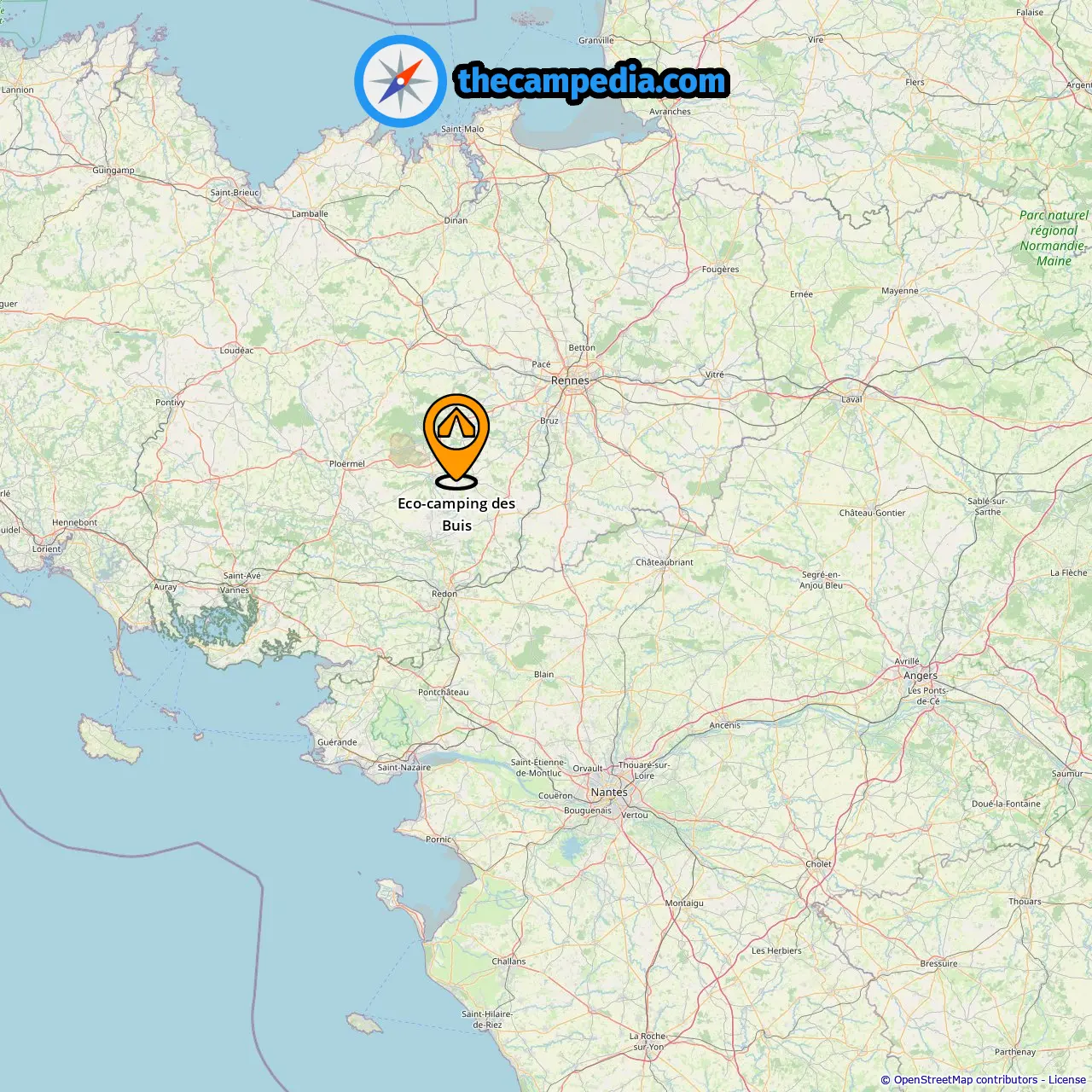This screenshot has width=1092, height=1092.
Task: Click the Fougères town label
Action: click(720, 270)
